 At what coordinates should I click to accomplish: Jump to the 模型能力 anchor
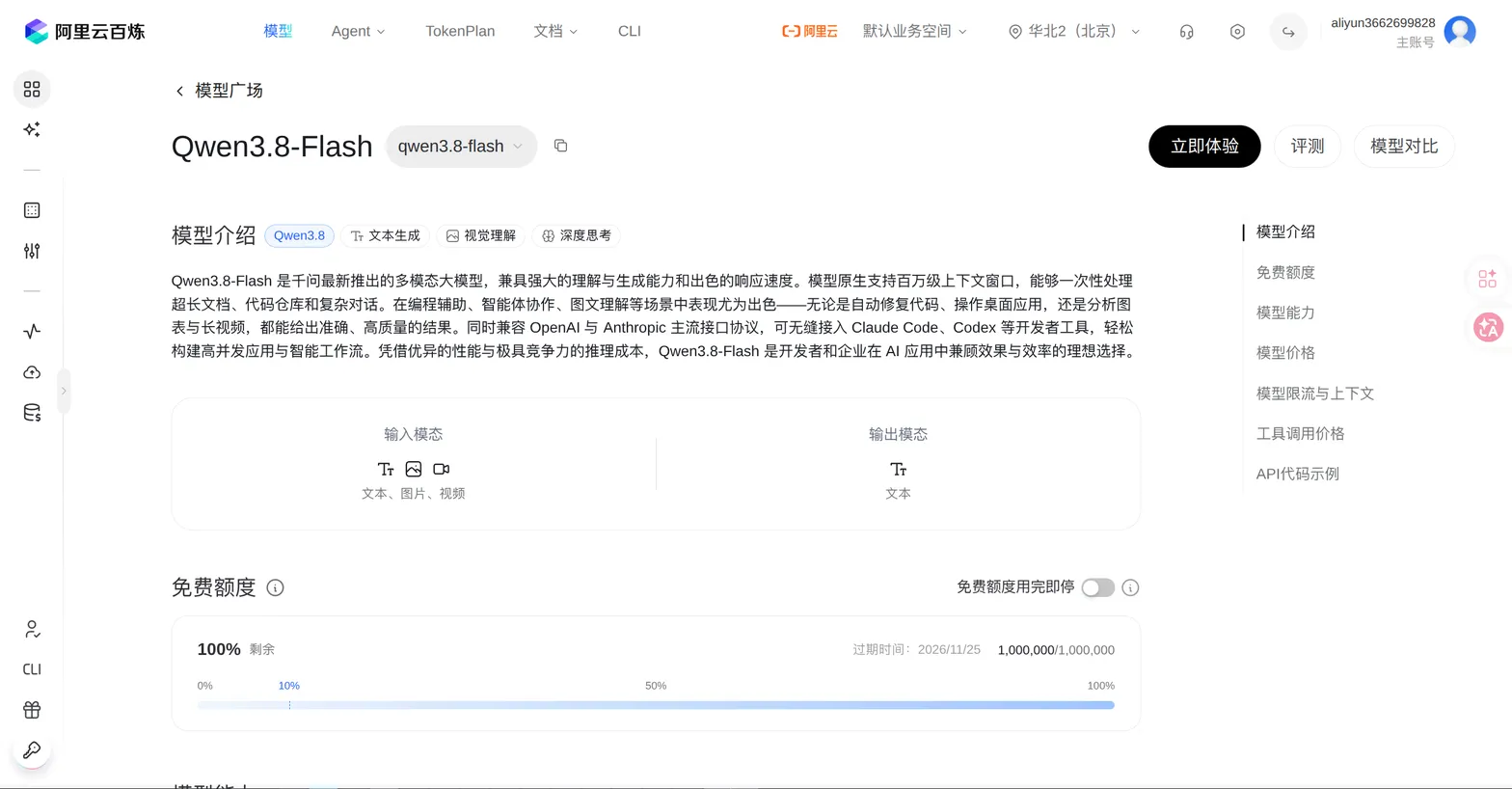pos(1285,313)
